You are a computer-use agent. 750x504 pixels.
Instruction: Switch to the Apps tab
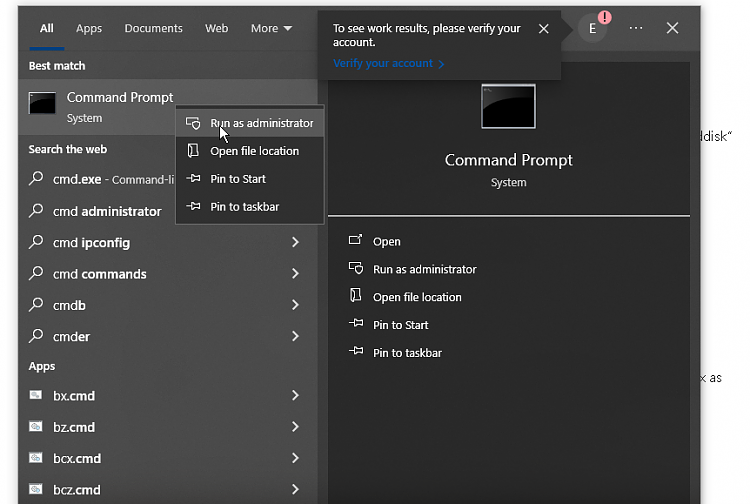[x=89, y=28]
